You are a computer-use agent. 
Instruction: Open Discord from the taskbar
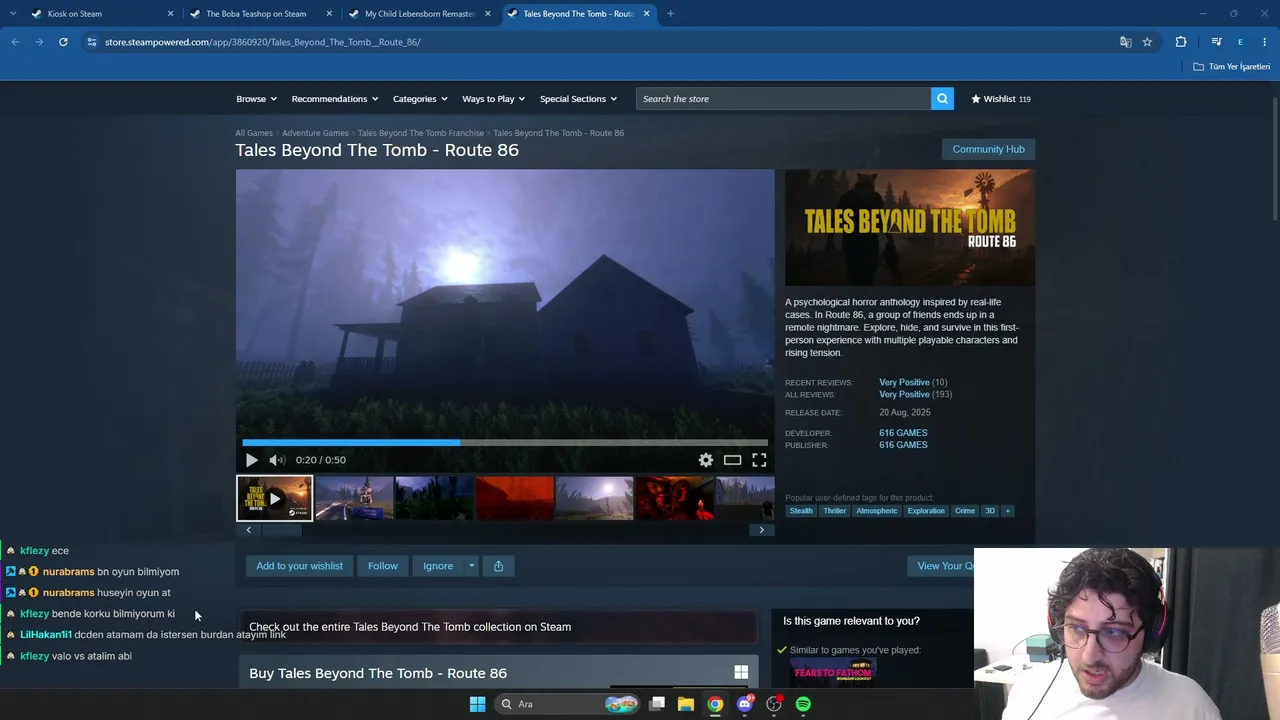[744, 704]
